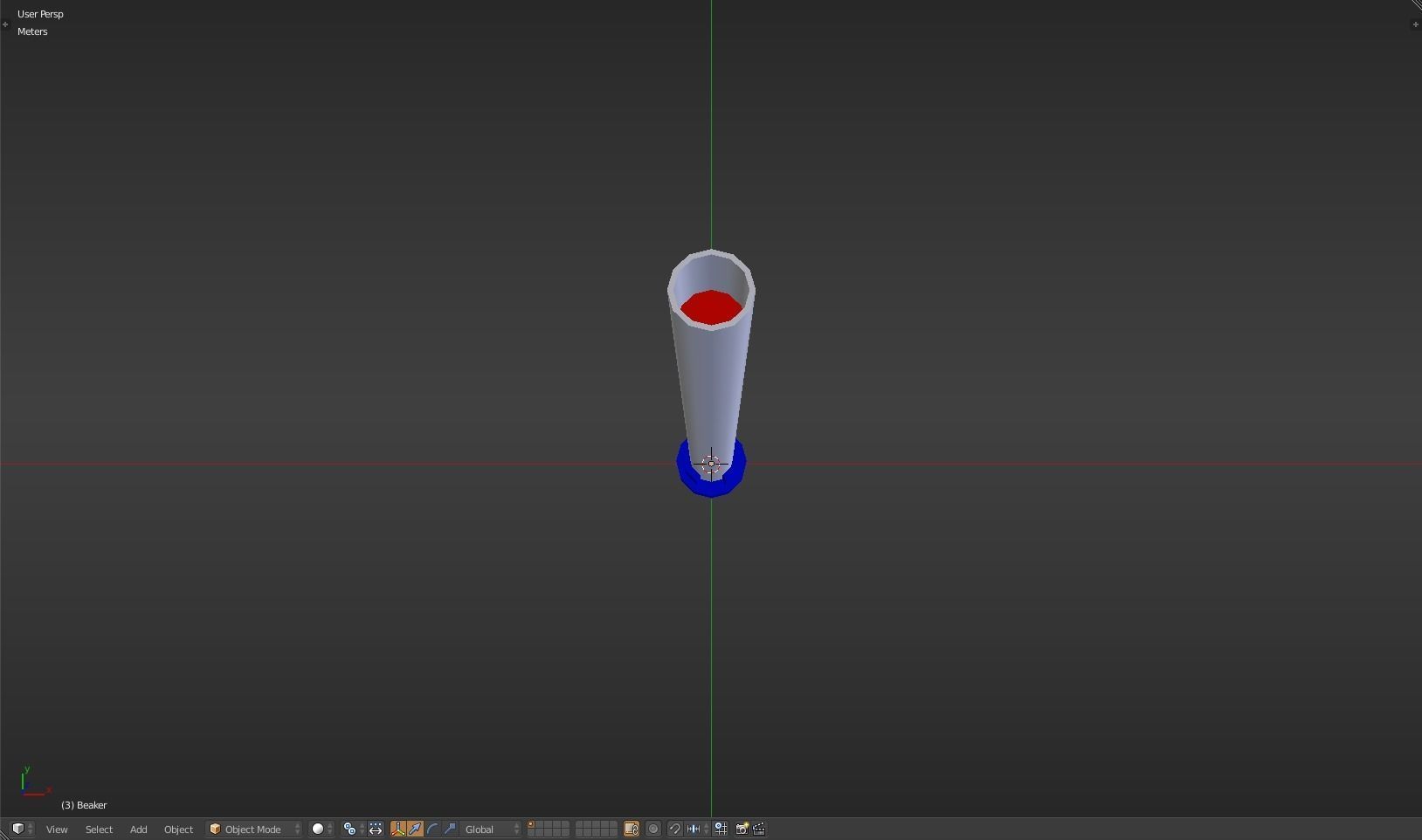
Task: Toggle the 3D manipulator widget
Action: [x=398, y=829]
